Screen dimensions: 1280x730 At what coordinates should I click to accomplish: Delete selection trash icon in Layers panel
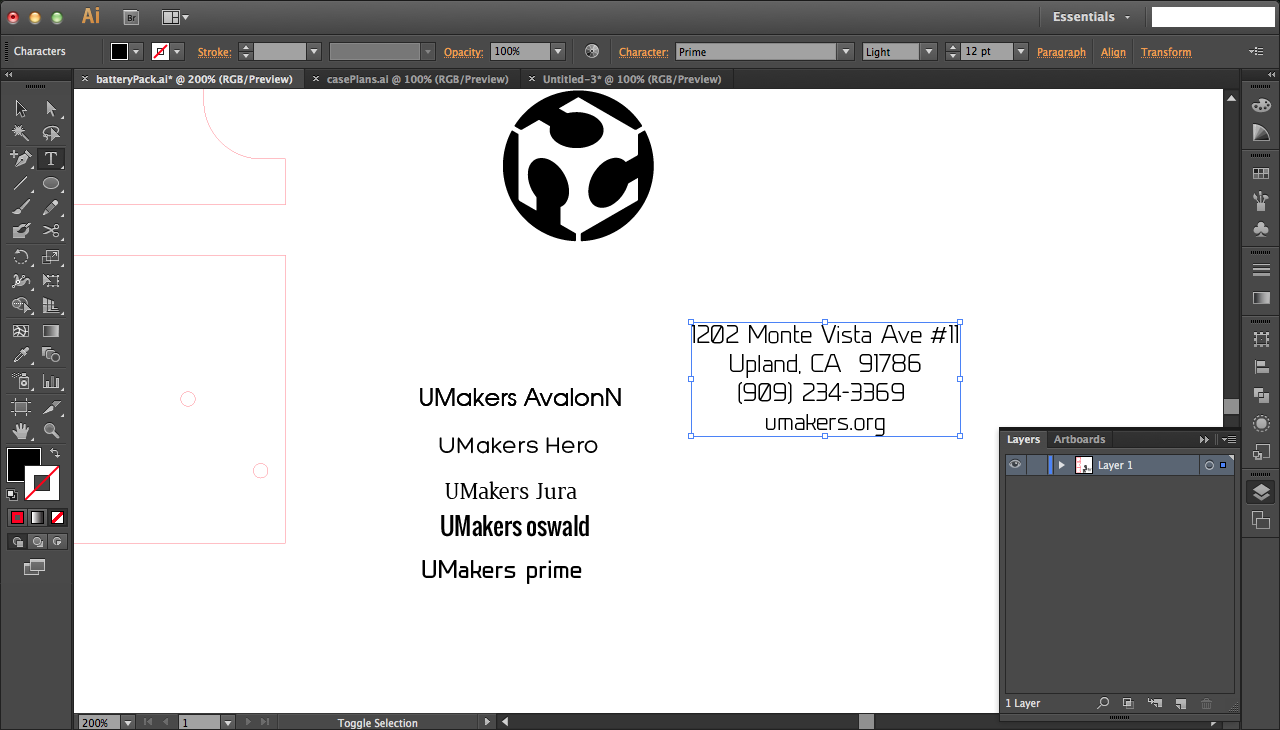coord(1207,704)
